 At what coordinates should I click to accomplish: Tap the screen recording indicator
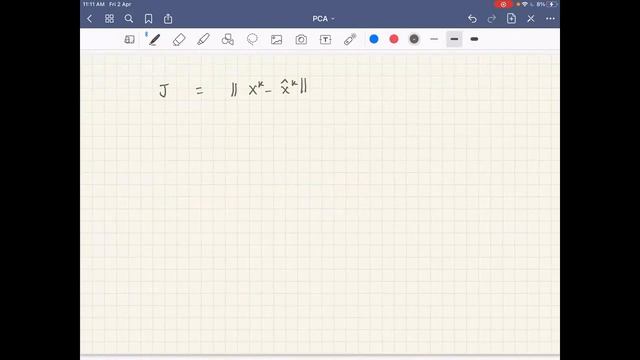(x=503, y=4)
